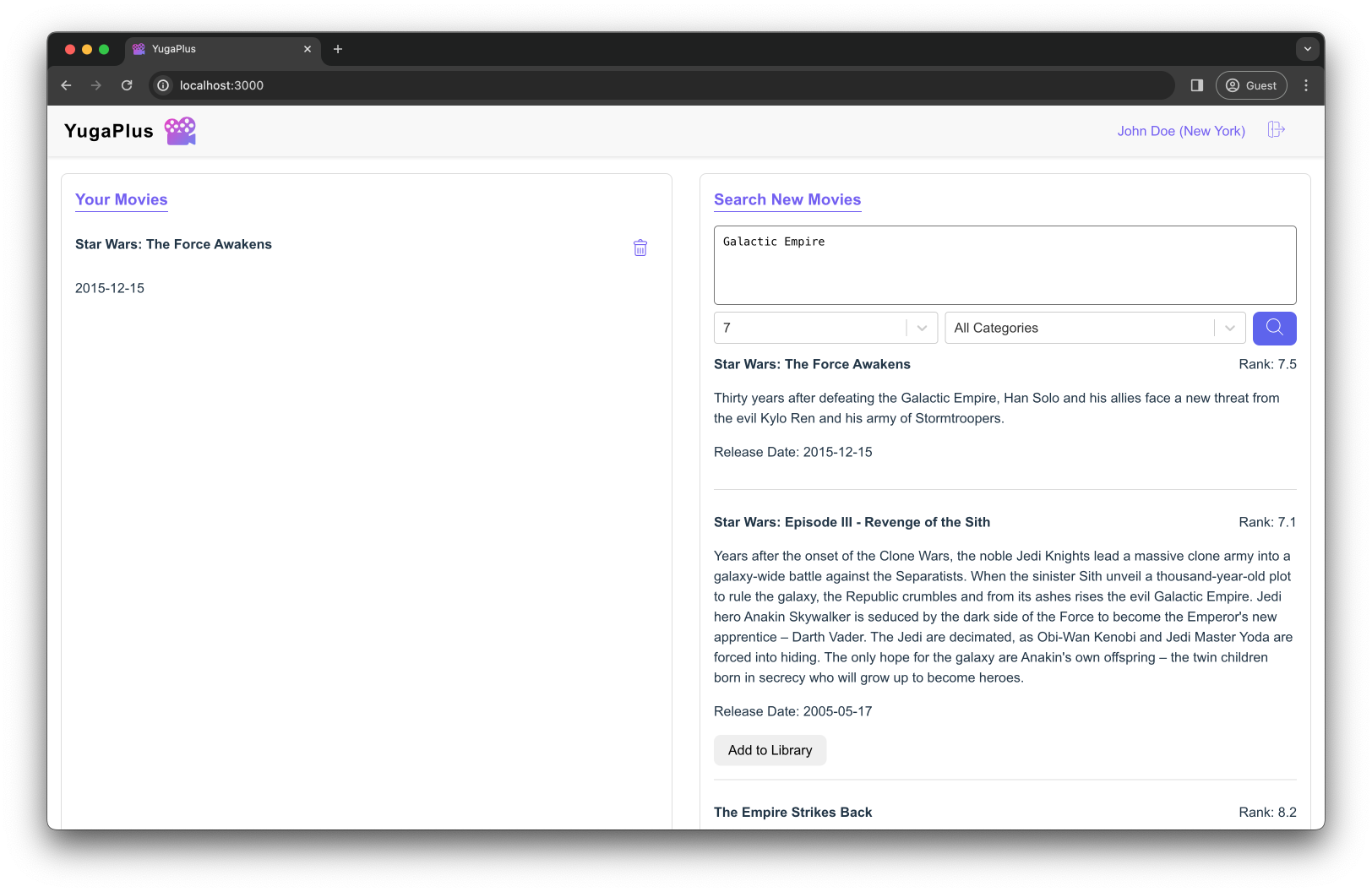Add Revenge of the Sith to library
The width and height of the screenshot is (1372, 892).
point(770,750)
